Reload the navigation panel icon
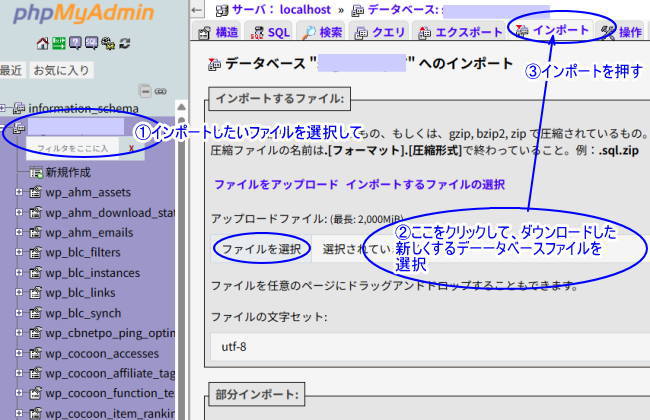 click(x=124, y=43)
